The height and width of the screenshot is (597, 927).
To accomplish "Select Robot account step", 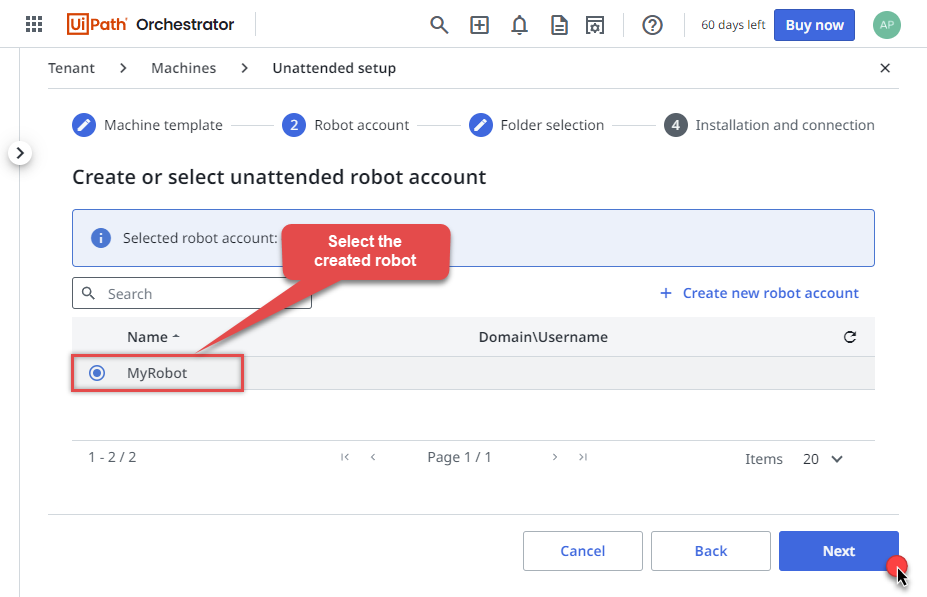I will pos(345,125).
